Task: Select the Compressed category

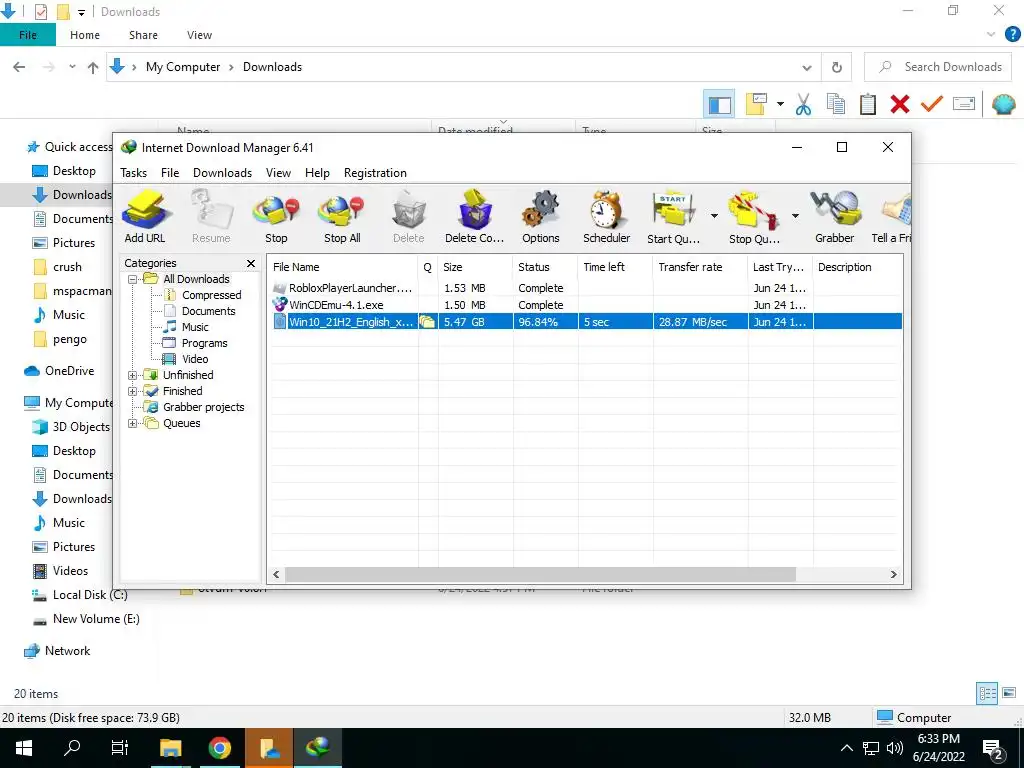Action: (211, 295)
